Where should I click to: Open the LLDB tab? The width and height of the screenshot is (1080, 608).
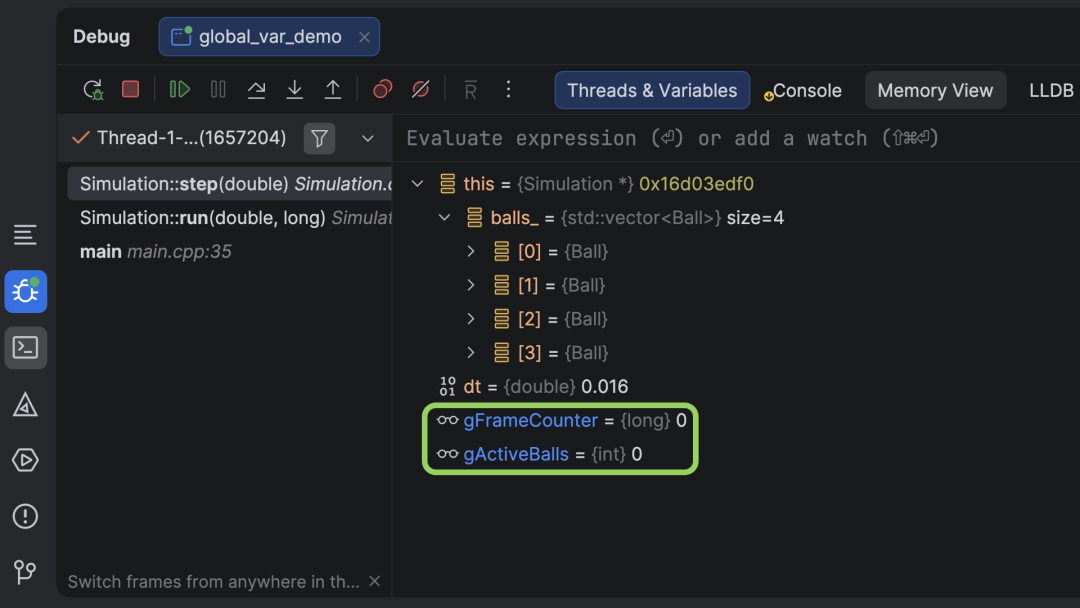1051,90
